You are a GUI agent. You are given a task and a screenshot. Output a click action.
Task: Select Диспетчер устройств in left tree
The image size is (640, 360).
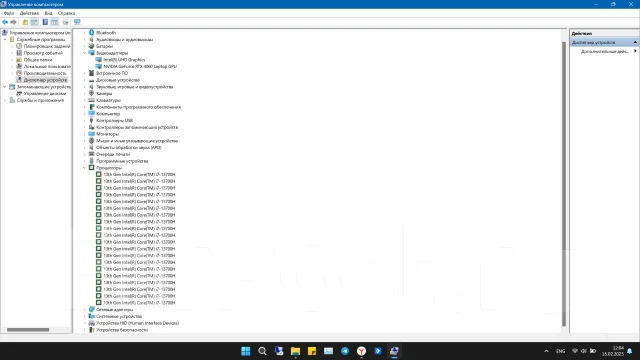pos(45,80)
